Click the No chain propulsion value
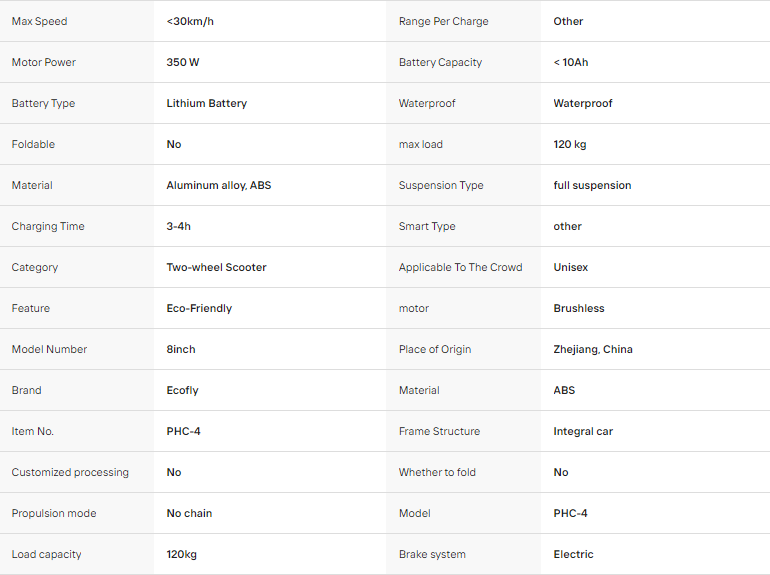 coord(189,513)
